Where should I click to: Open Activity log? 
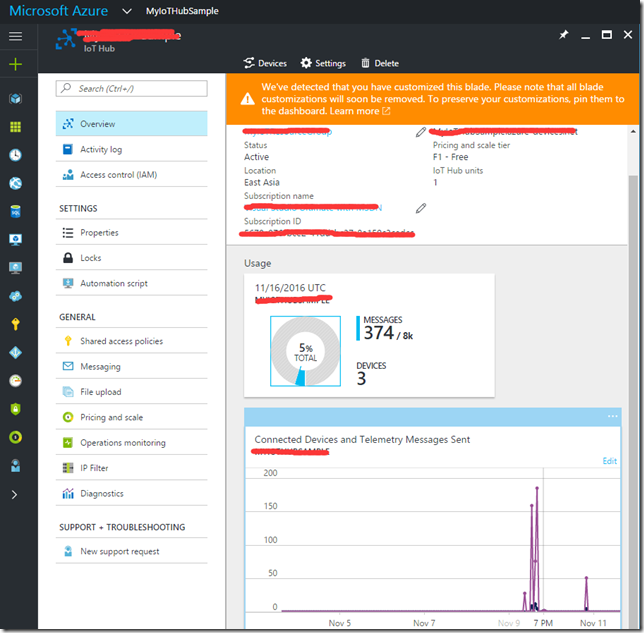click(x=131, y=149)
